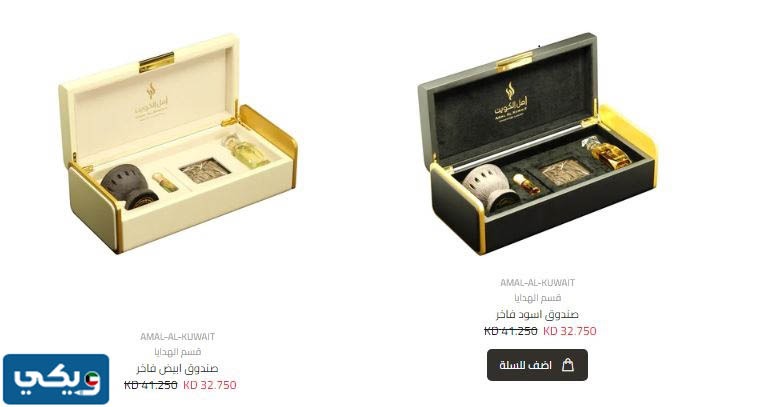Open AMAL-AL-KUWAIT brand link under black box

(x=537, y=283)
